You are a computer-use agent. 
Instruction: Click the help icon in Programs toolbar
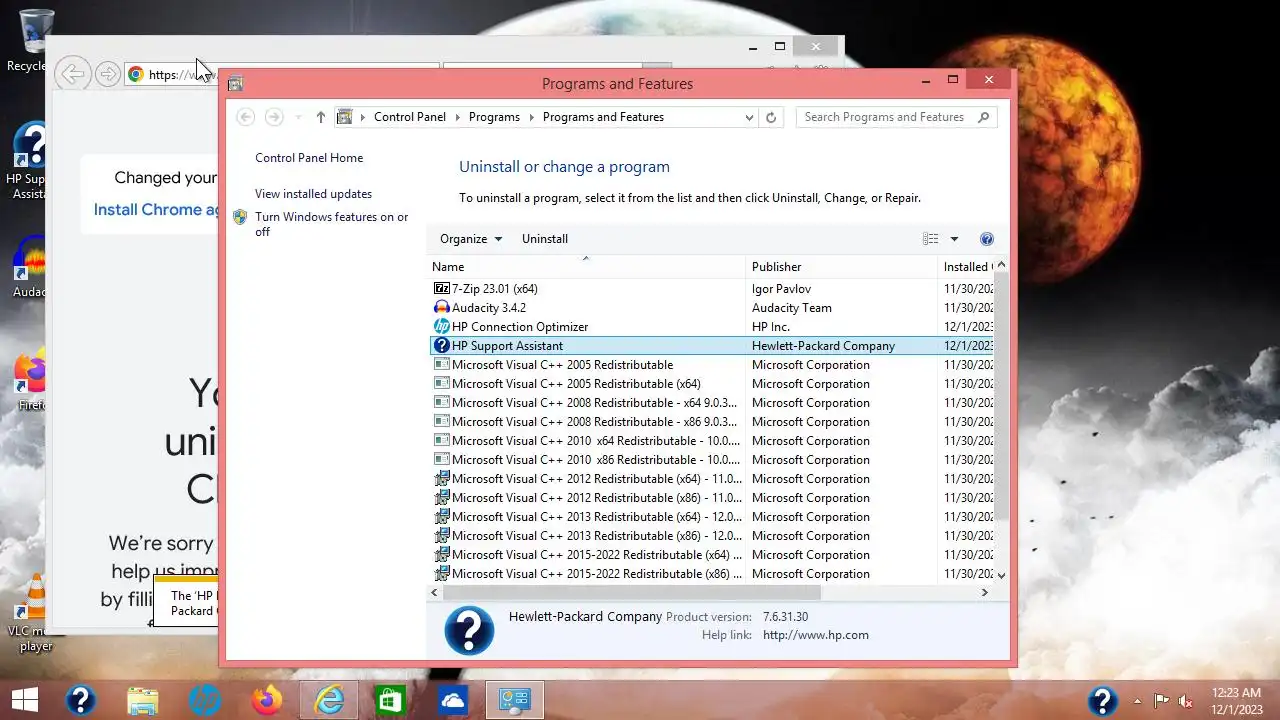[x=987, y=239]
